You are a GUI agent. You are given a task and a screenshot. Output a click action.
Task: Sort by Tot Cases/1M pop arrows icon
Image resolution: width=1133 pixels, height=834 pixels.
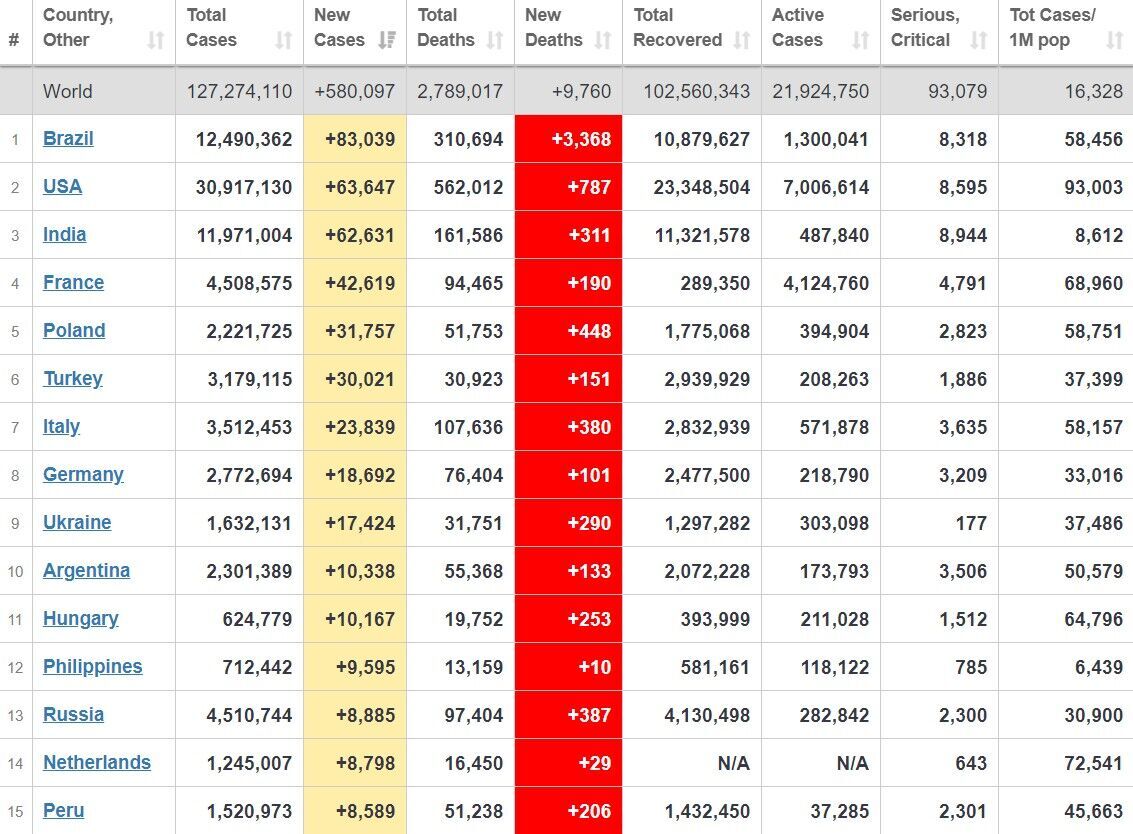coord(1114,40)
